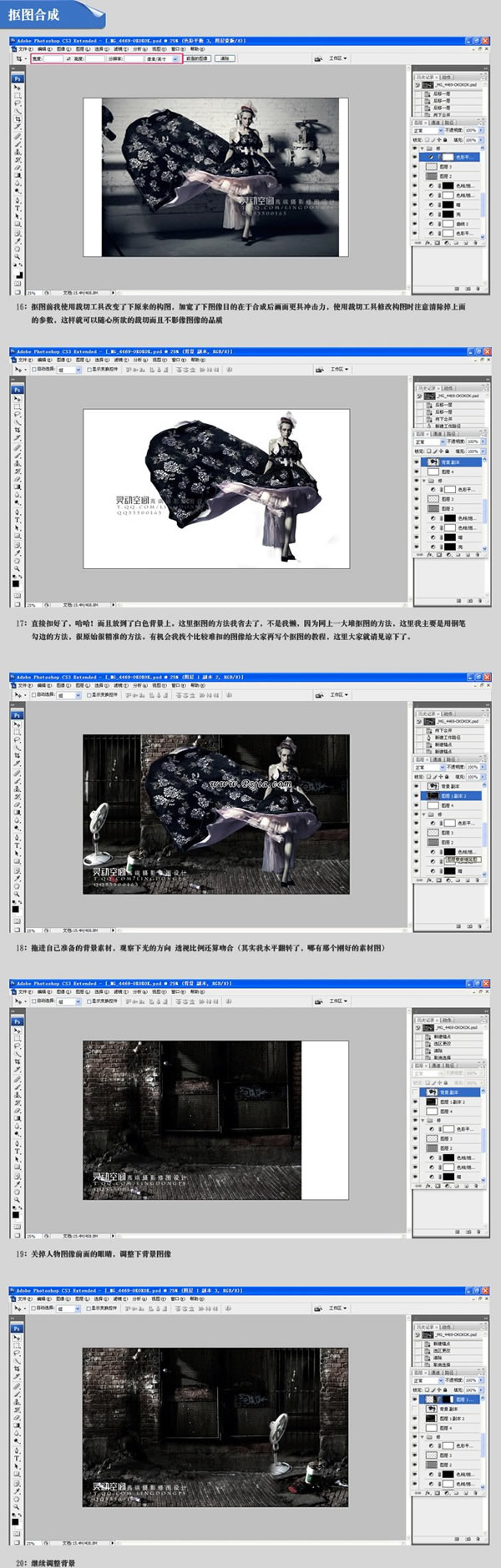501x1568 pixels.
Task: Hide the selected 背景 副本 layer in white-cutout window
Action: pos(417,461)
